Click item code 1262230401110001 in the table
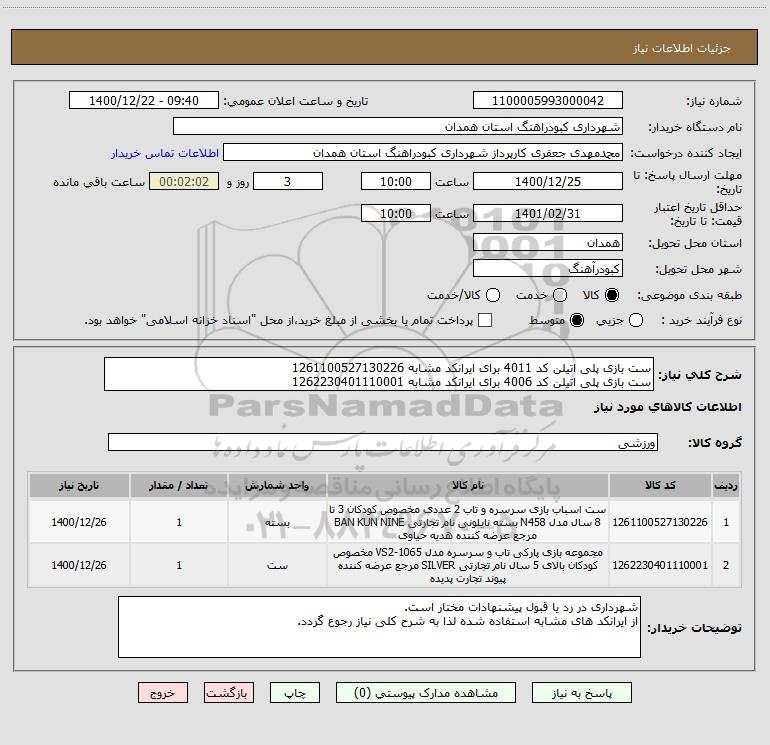 [x=660, y=565]
